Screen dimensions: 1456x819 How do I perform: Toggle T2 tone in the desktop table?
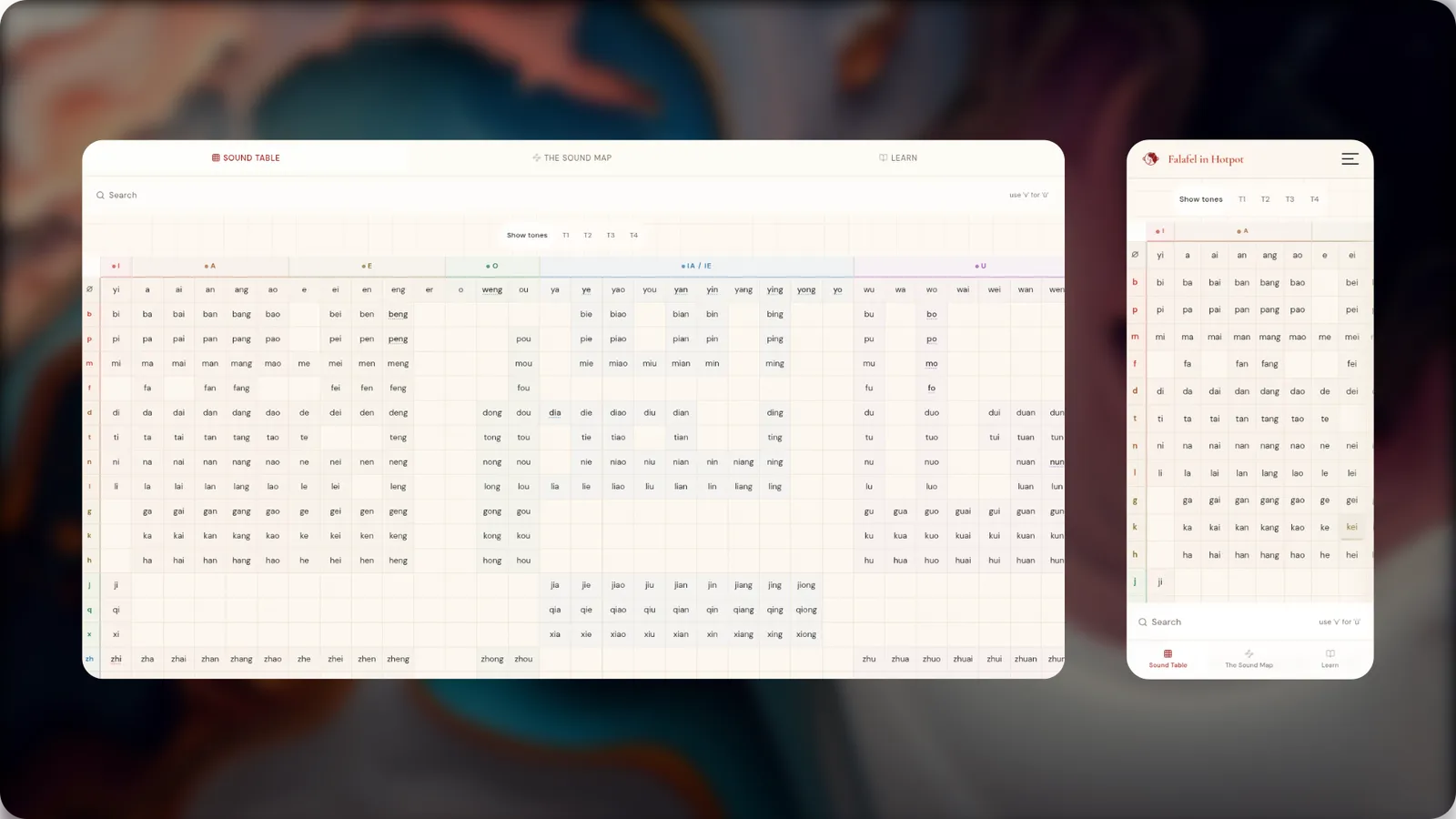588,236
